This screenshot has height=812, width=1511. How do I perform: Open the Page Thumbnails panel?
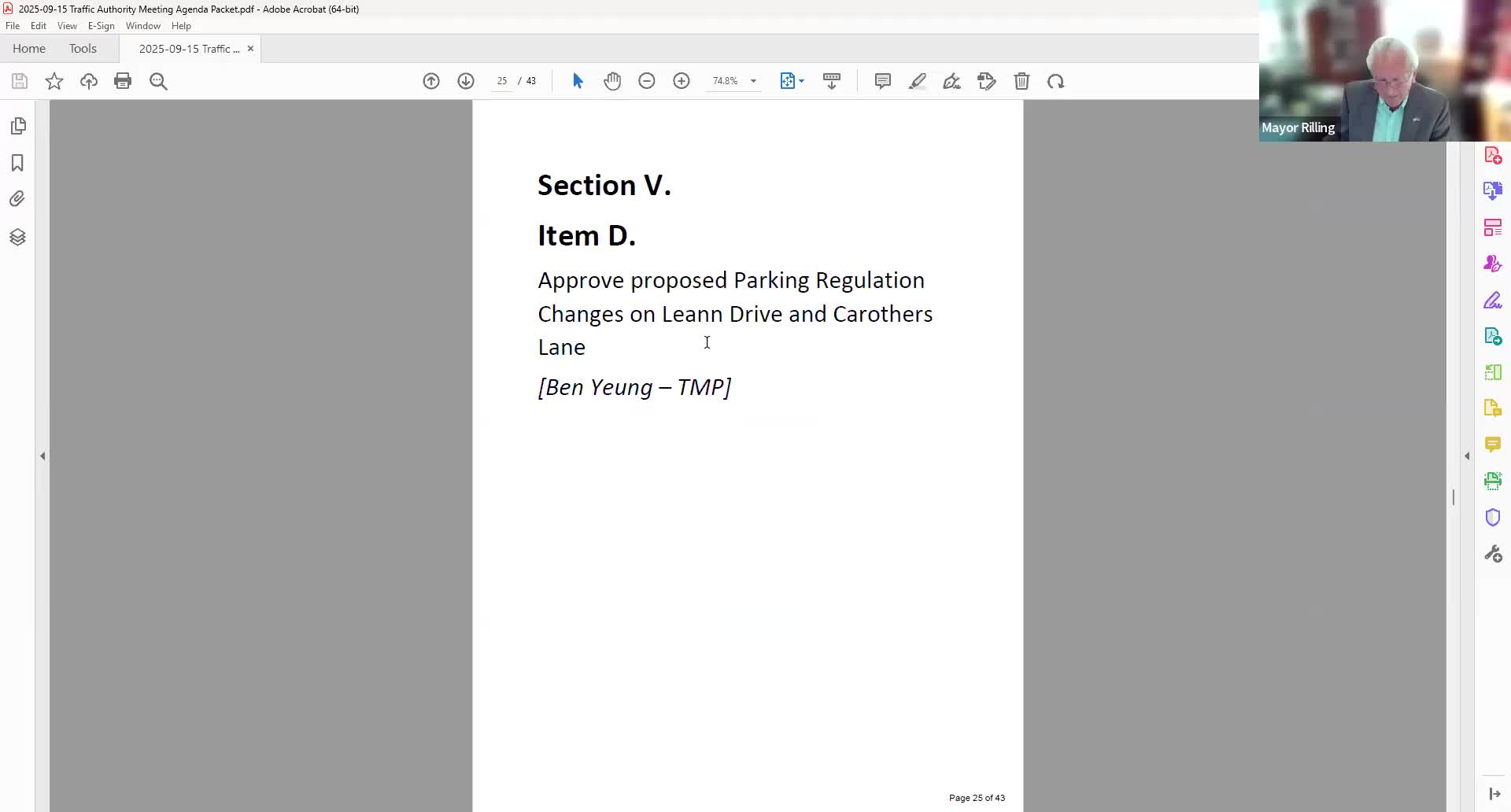19,126
